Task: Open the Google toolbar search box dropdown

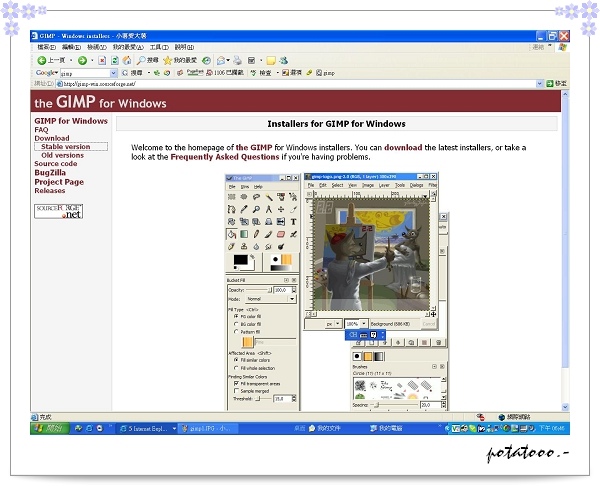Action: pyautogui.click(x=113, y=73)
